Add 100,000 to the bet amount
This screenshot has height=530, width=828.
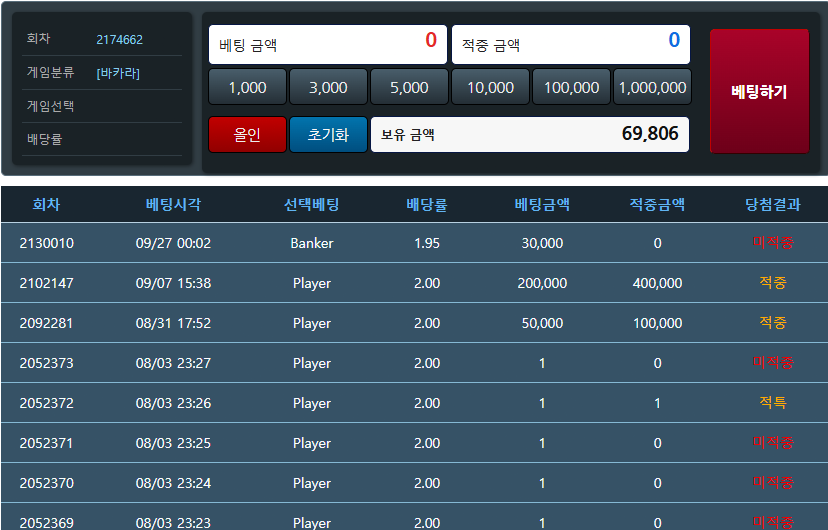pos(571,87)
